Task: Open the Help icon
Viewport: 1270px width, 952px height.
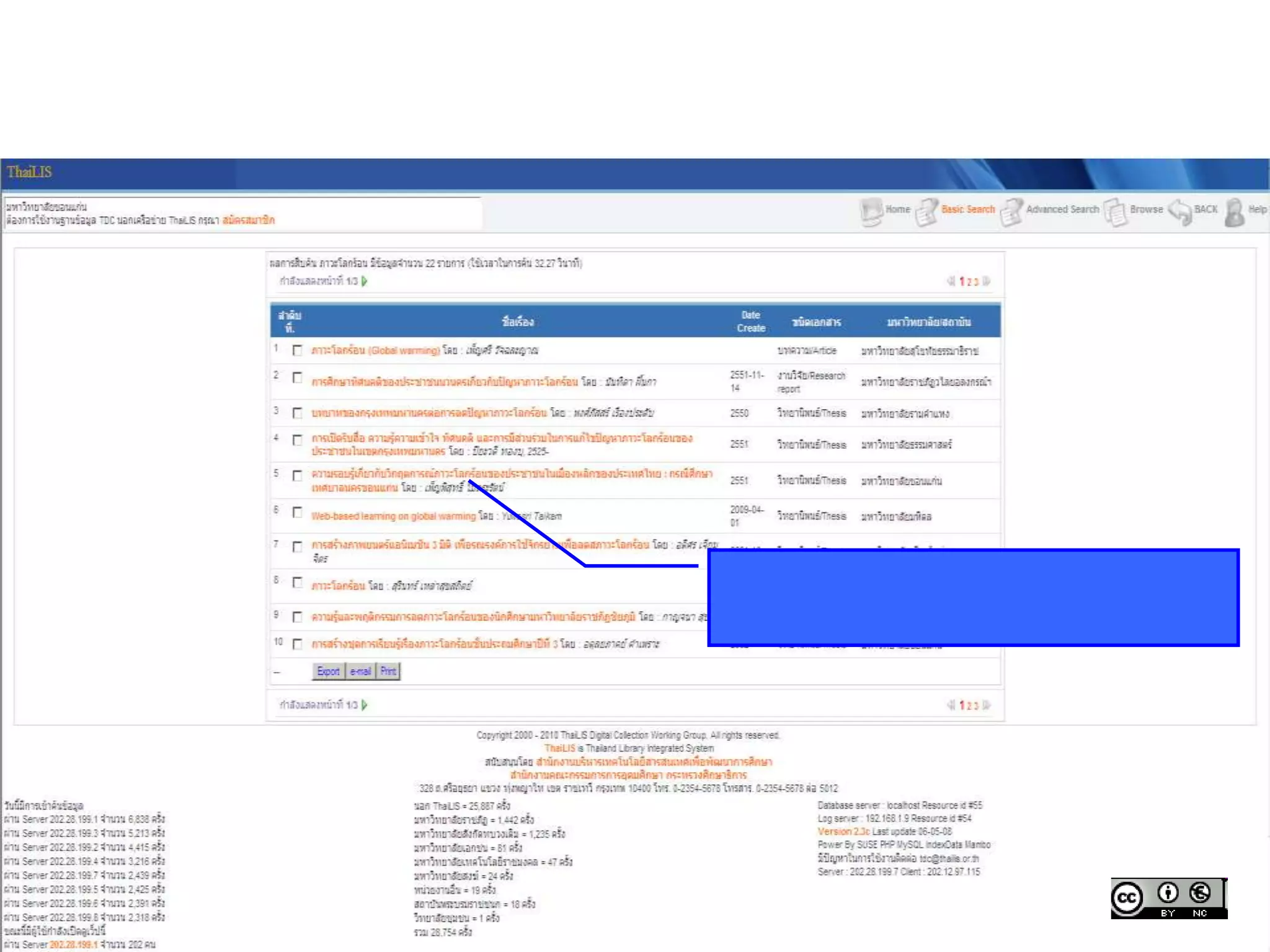Action: pos(1234,212)
